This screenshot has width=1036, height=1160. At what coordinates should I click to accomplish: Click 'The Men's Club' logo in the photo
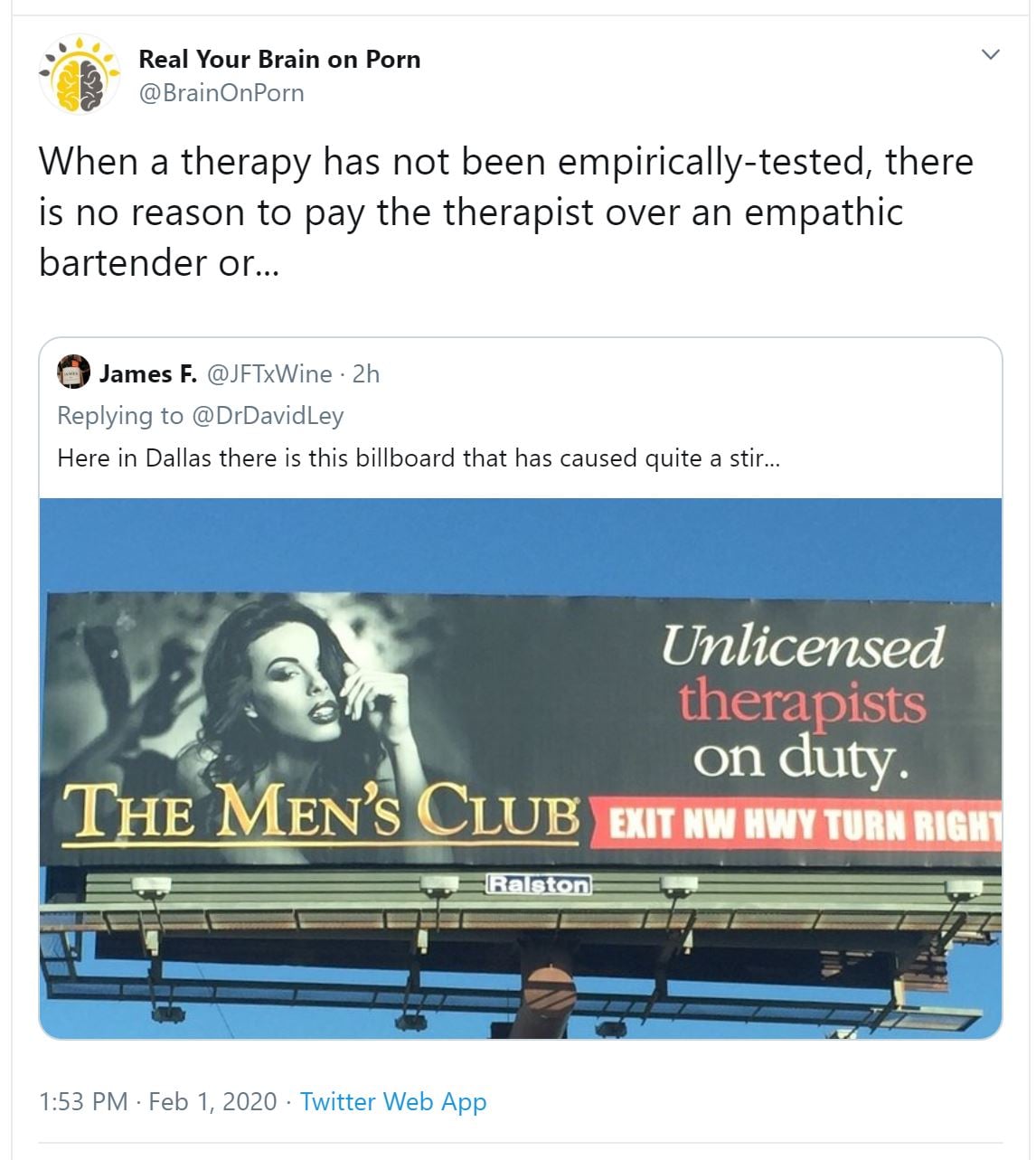(324, 812)
